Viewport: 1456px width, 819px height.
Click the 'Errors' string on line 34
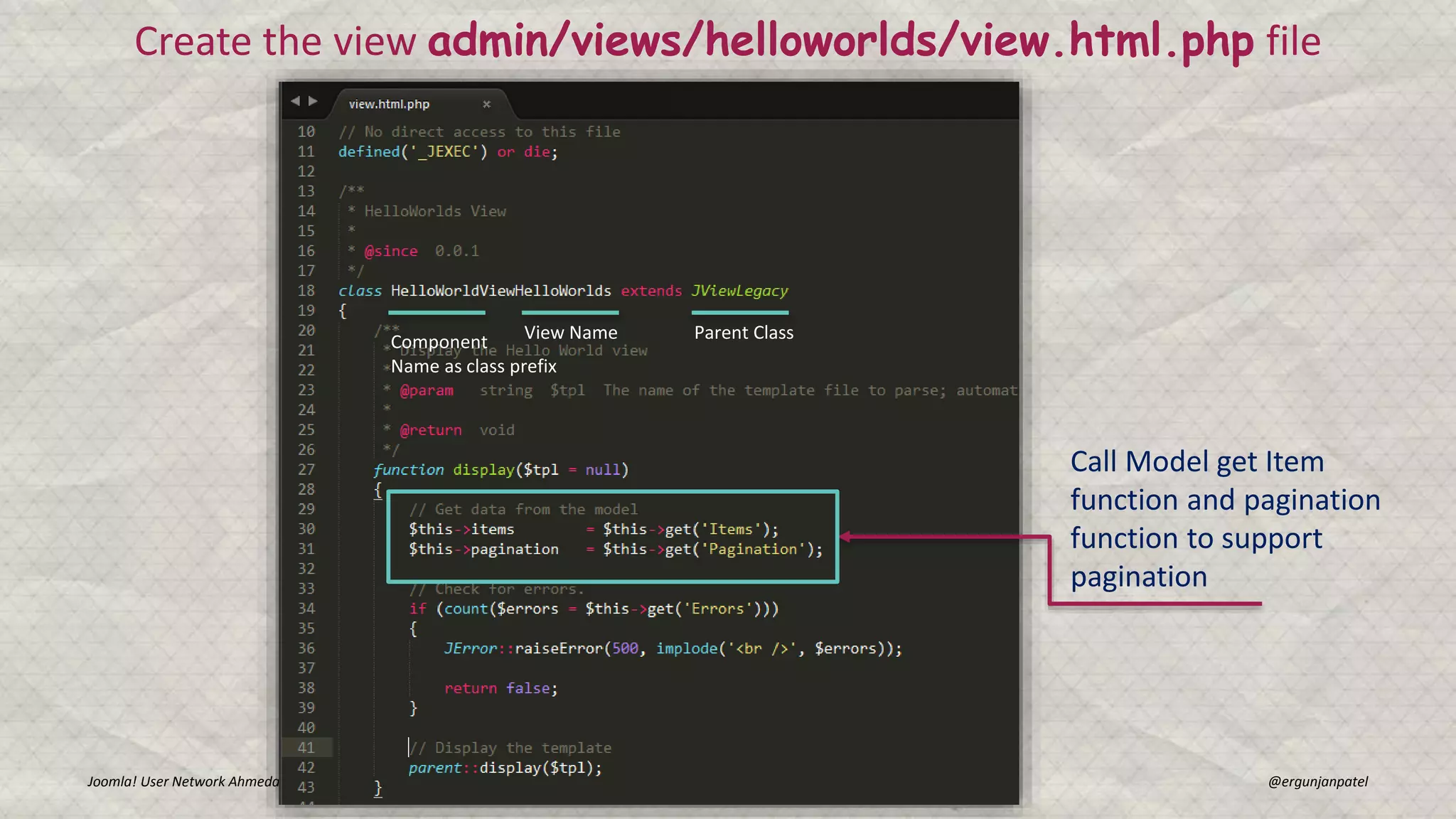(717, 609)
